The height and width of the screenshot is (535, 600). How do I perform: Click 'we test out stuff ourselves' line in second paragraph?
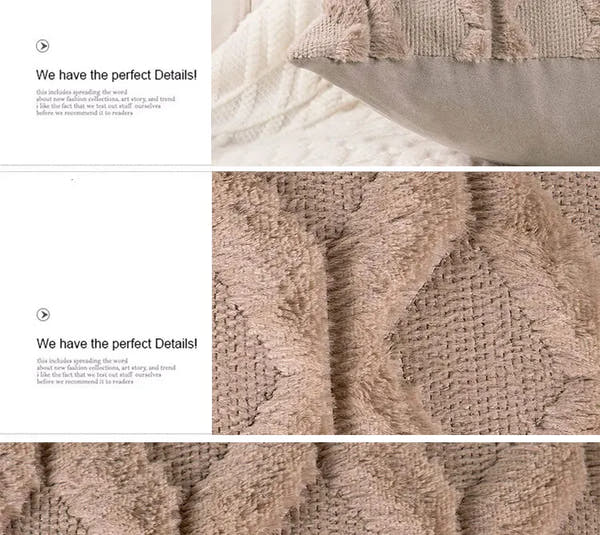click(99, 375)
